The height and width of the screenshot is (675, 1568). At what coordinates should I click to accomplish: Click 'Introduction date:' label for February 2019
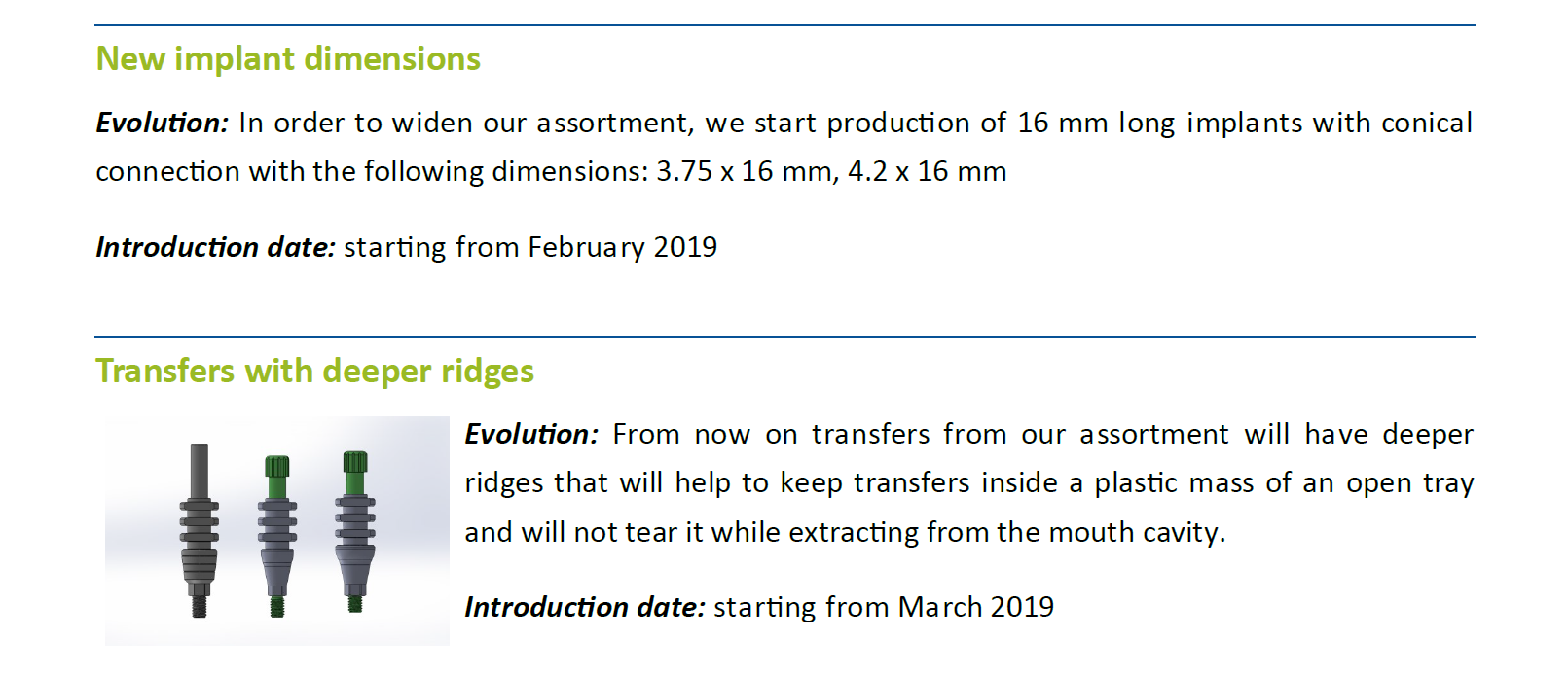tap(215, 247)
